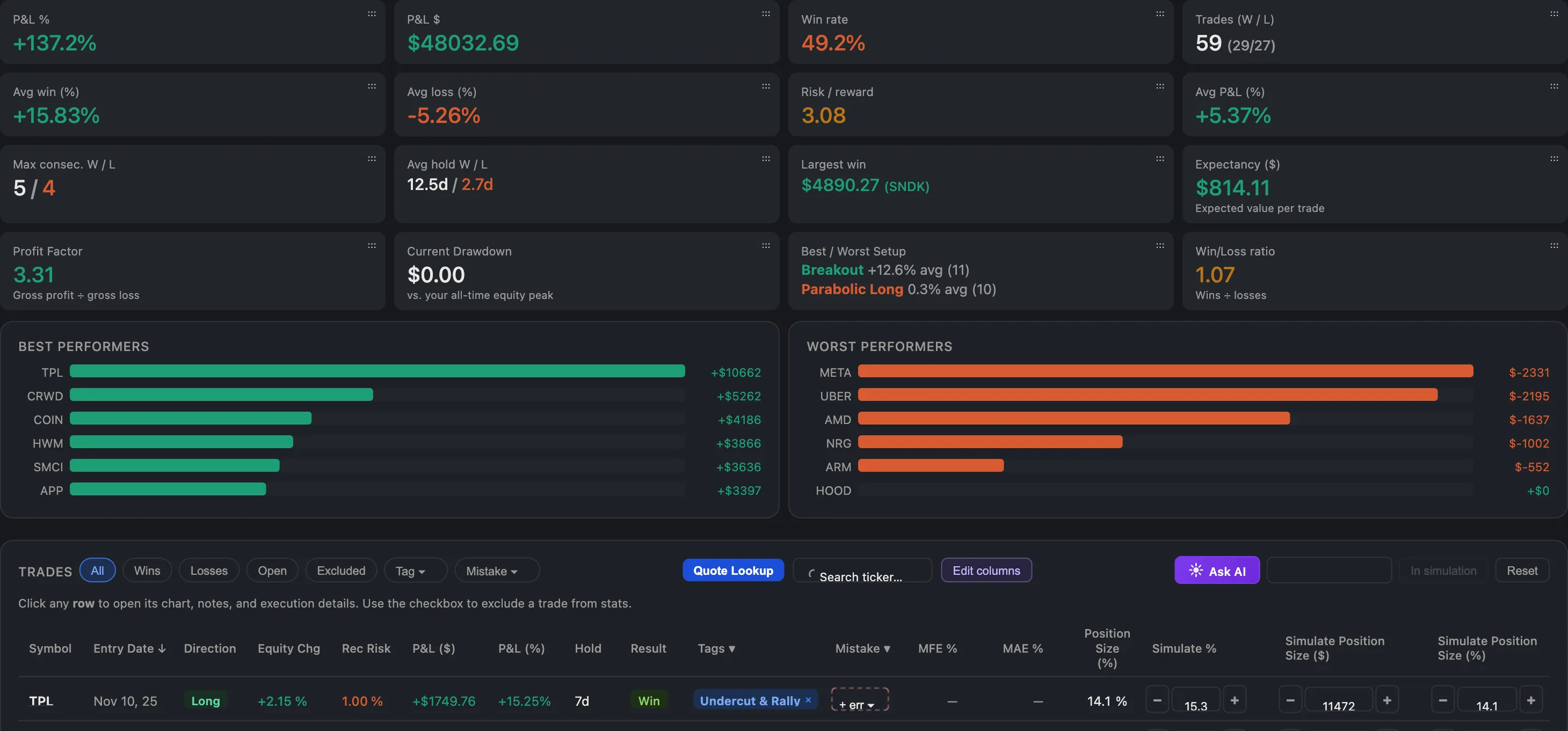
Task: Click Edit columns button
Action: pyautogui.click(x=986, y=571)
